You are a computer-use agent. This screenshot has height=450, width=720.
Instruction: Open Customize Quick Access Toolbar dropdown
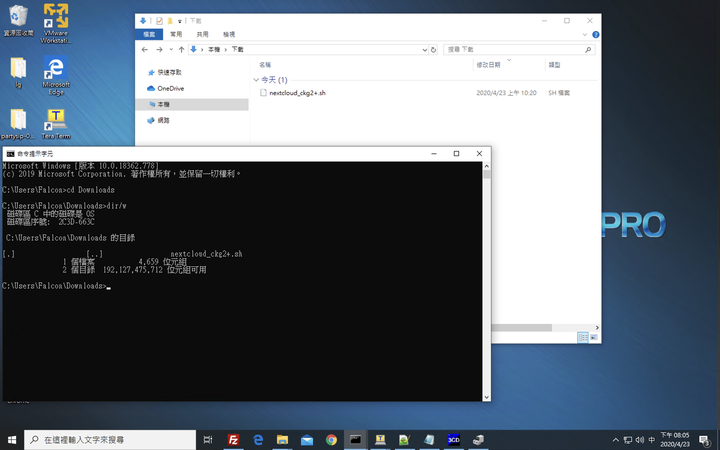click(180, 21)
